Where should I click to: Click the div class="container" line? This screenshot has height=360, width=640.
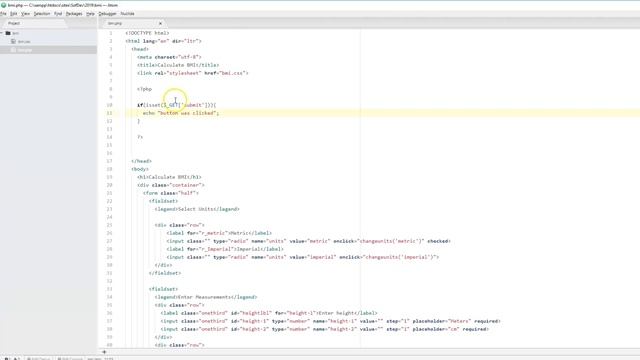coord(171,185)
